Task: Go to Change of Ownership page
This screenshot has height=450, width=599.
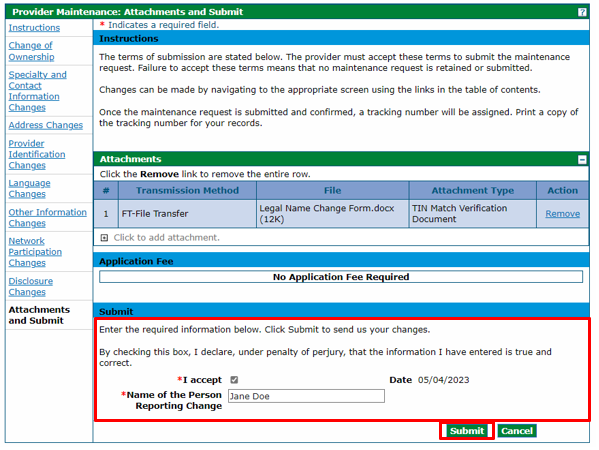Action: (31, 51)
